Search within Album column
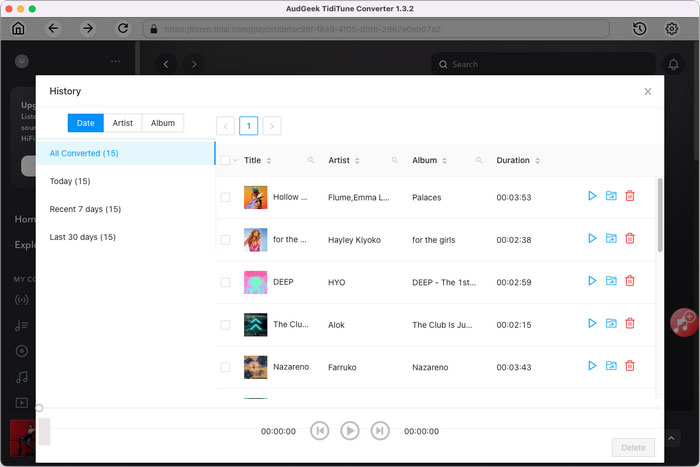 (x=479, y=160)
